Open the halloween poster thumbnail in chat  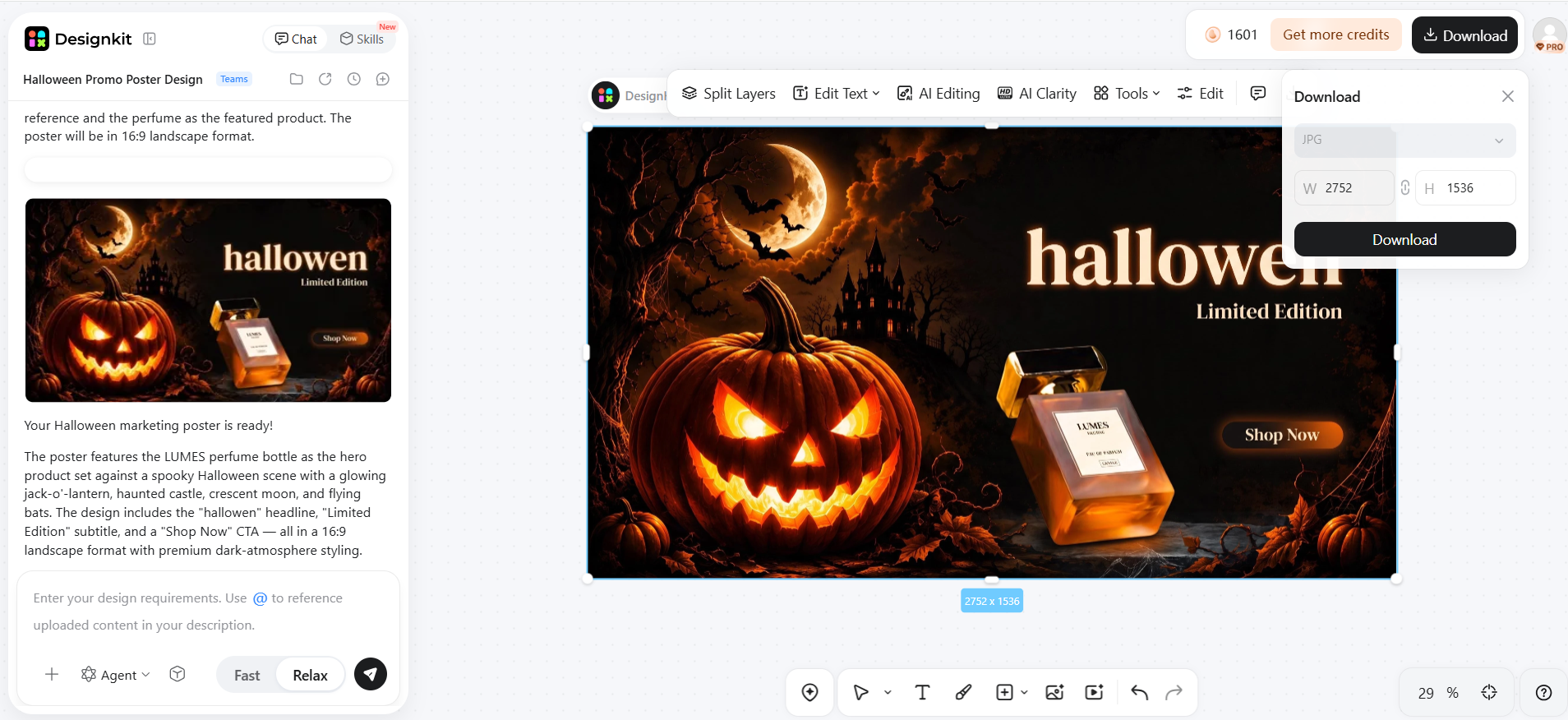(x=208, y=300)
